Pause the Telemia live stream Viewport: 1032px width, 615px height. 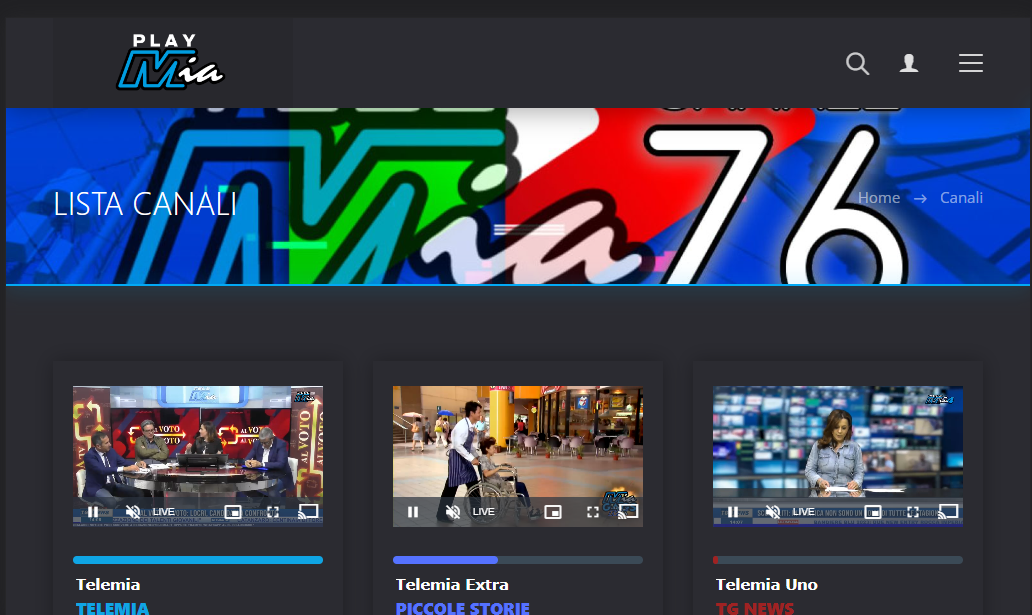93,512
